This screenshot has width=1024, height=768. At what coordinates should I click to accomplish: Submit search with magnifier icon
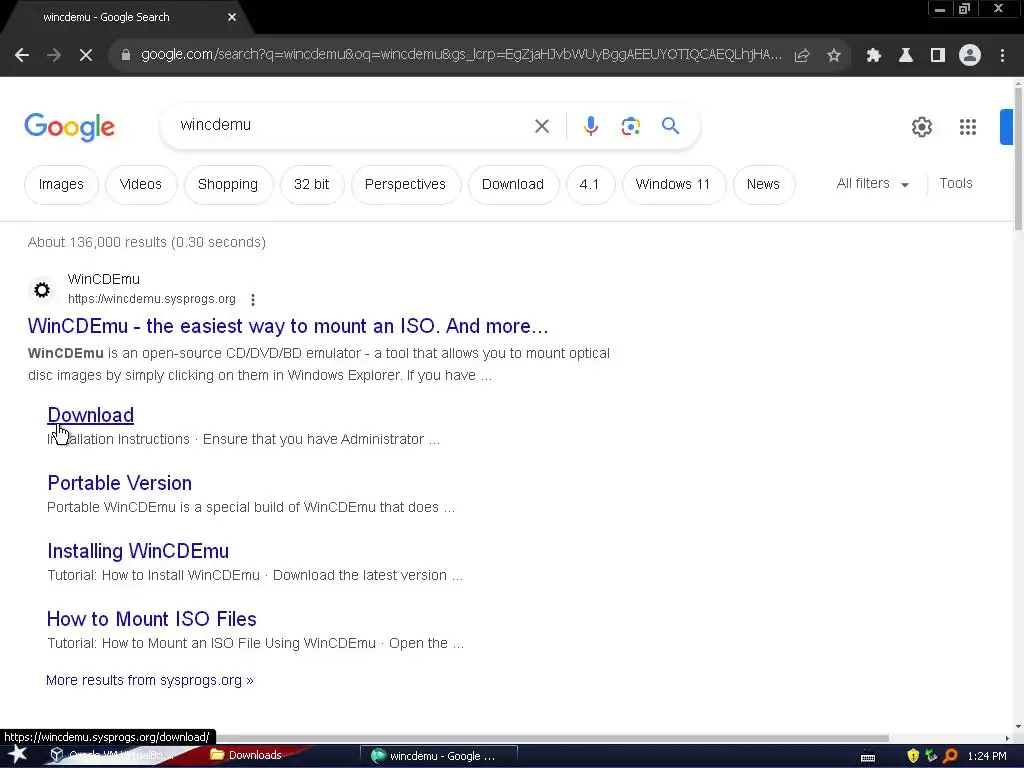point(671,125)
